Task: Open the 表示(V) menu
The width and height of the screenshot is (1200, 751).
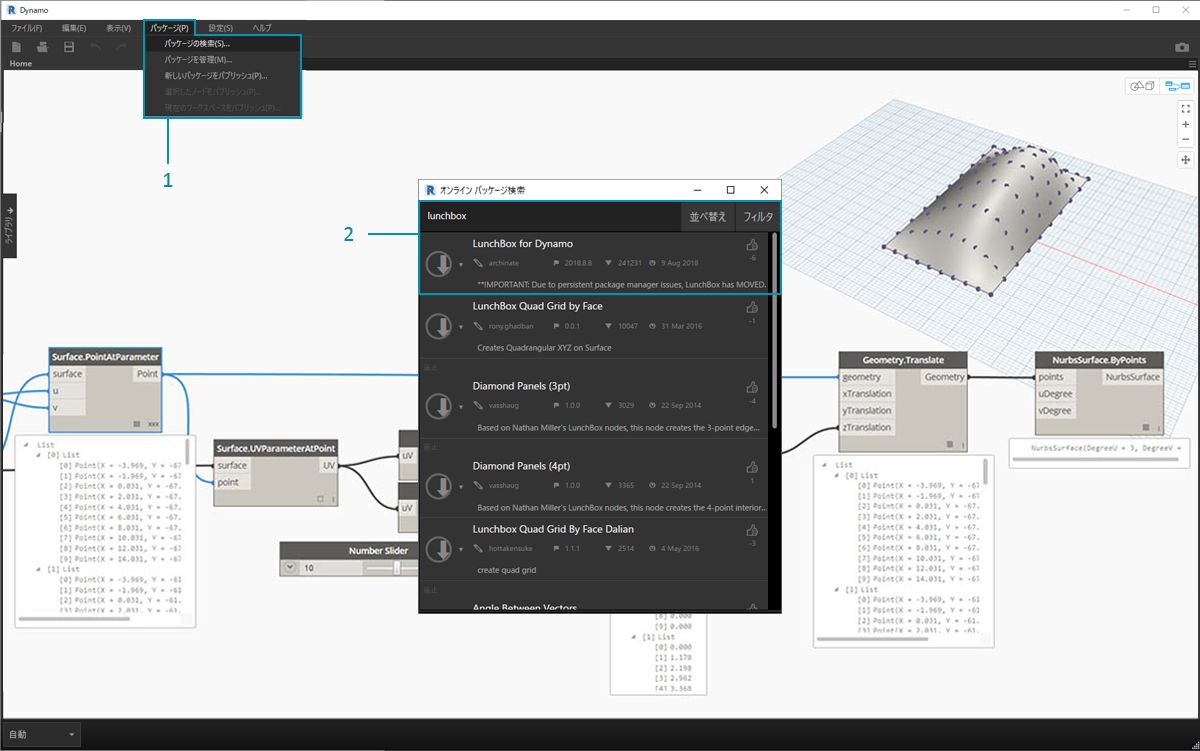Action: coord(118,27)
